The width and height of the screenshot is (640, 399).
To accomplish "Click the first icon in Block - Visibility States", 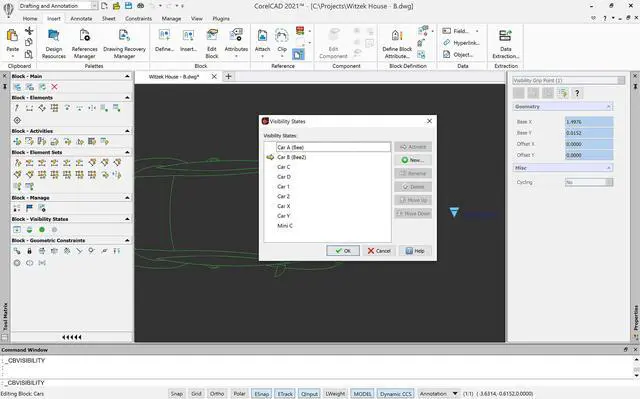I will click(x=17, y=230).
